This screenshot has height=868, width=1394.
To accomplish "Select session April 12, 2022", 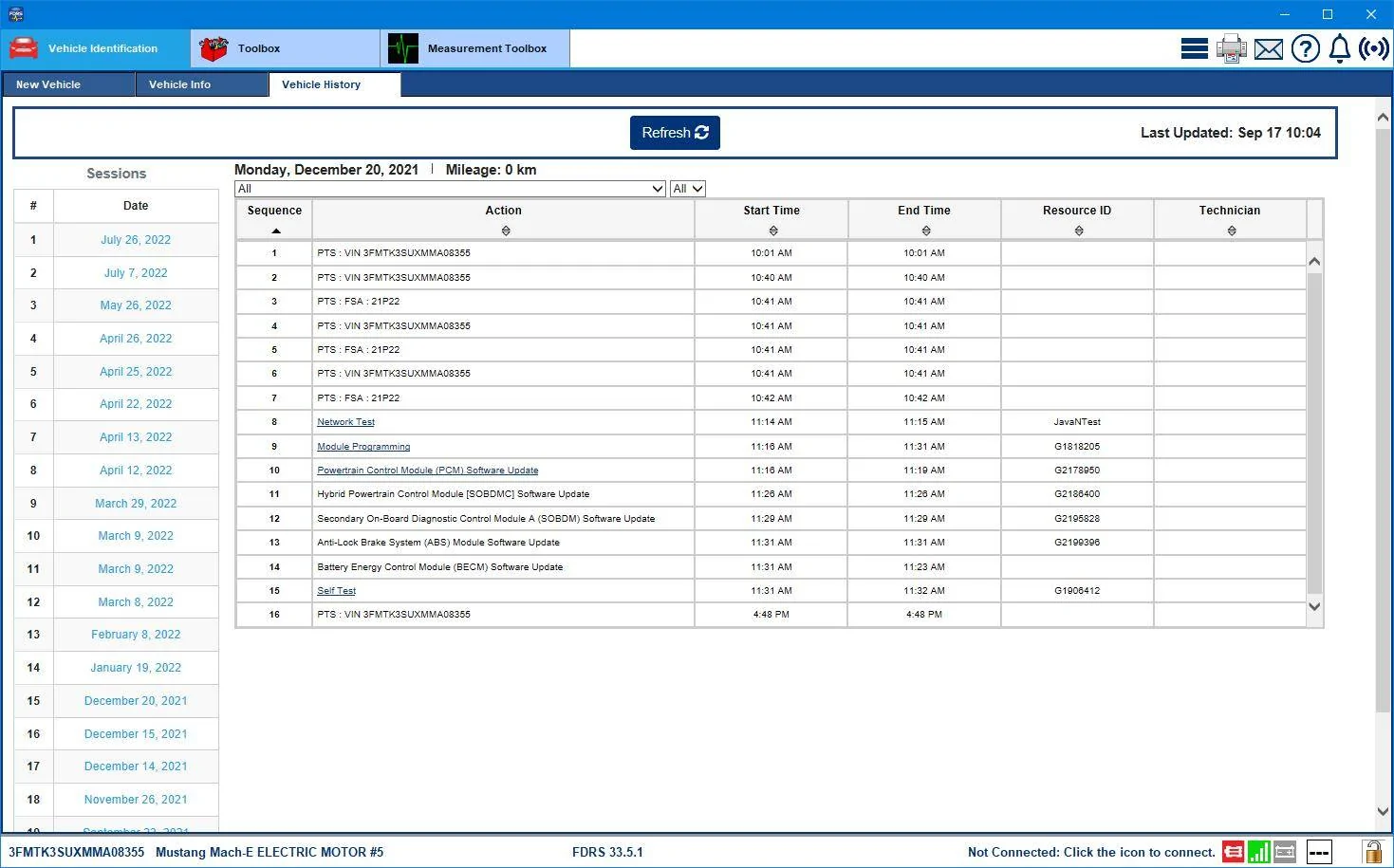I will pos(136,471).
